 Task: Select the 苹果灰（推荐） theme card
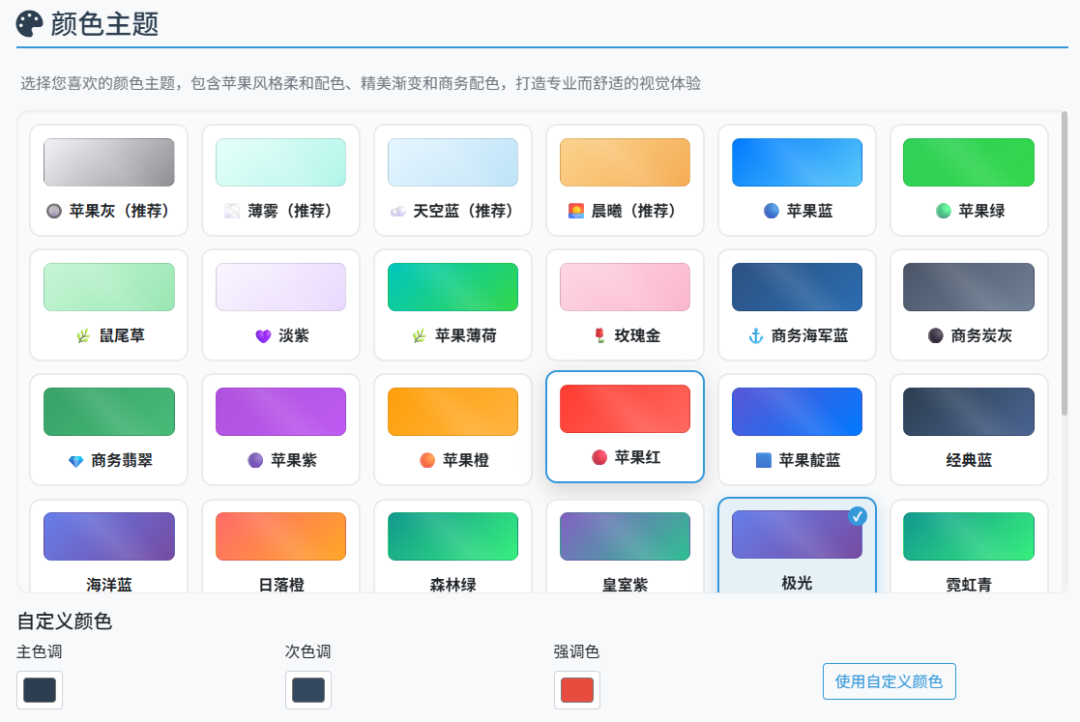click(109, 180)
